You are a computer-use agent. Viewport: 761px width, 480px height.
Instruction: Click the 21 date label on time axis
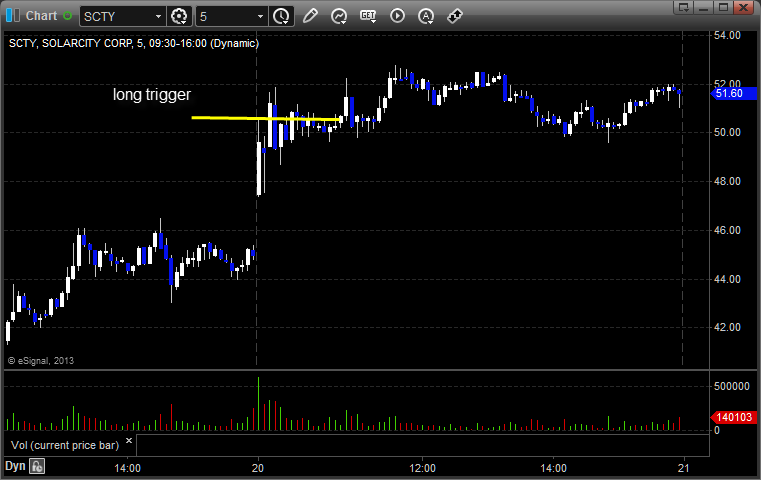684,468
